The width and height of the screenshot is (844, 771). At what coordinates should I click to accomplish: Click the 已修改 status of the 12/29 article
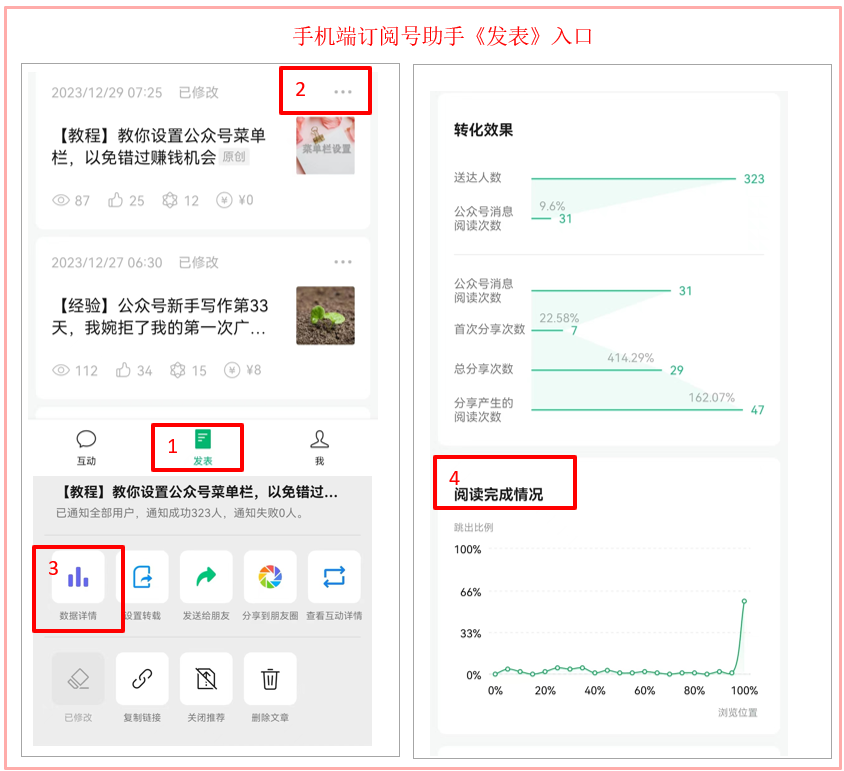point(199,93)
